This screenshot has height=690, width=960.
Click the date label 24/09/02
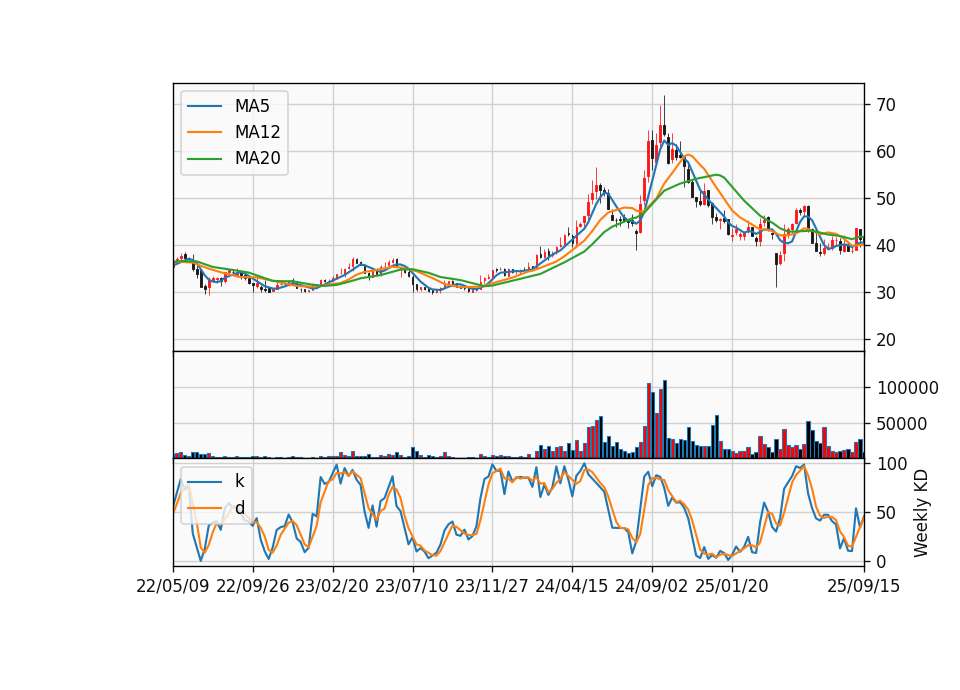click(x=651, y=586)
